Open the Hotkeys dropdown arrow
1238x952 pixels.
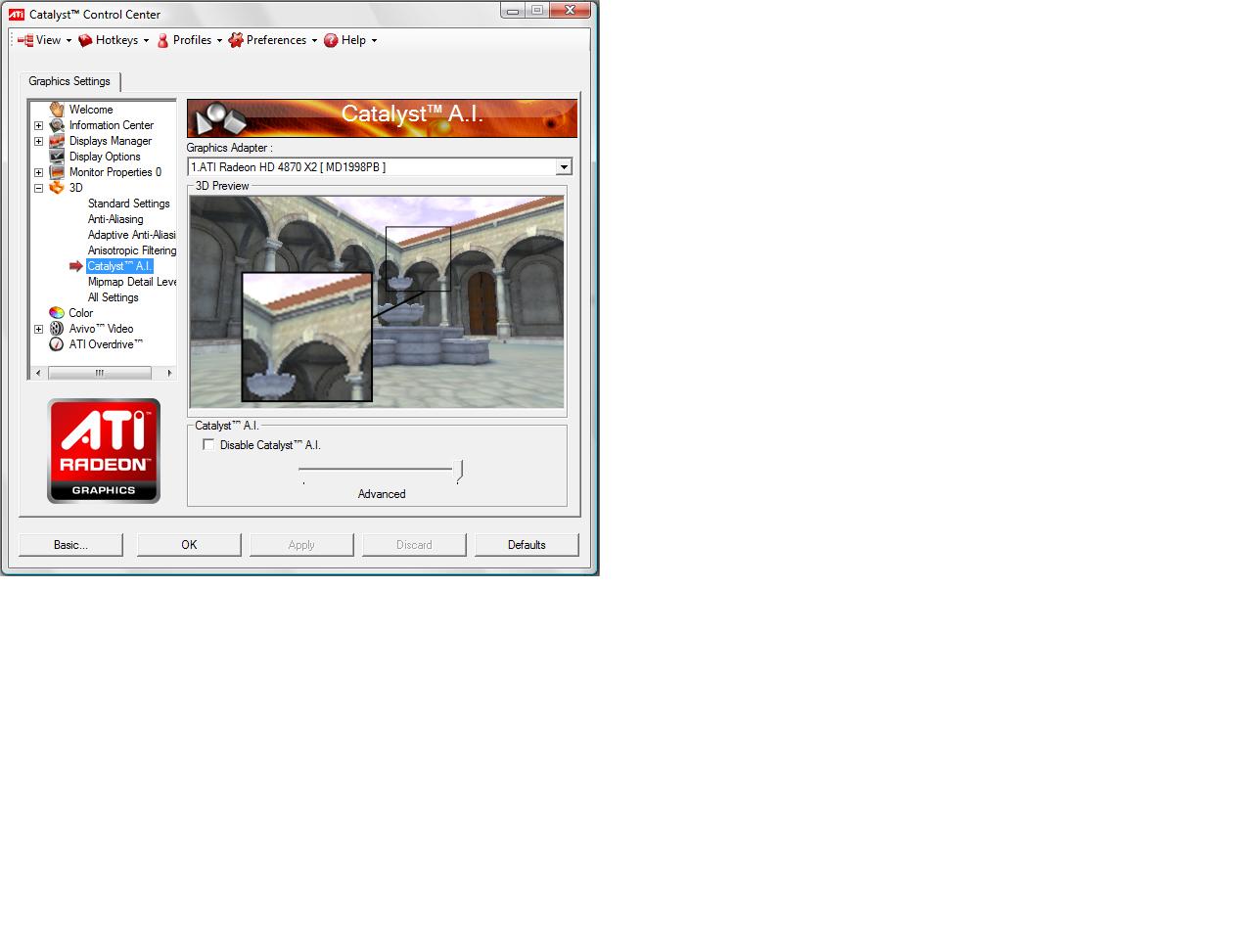[x=146, y=41]
